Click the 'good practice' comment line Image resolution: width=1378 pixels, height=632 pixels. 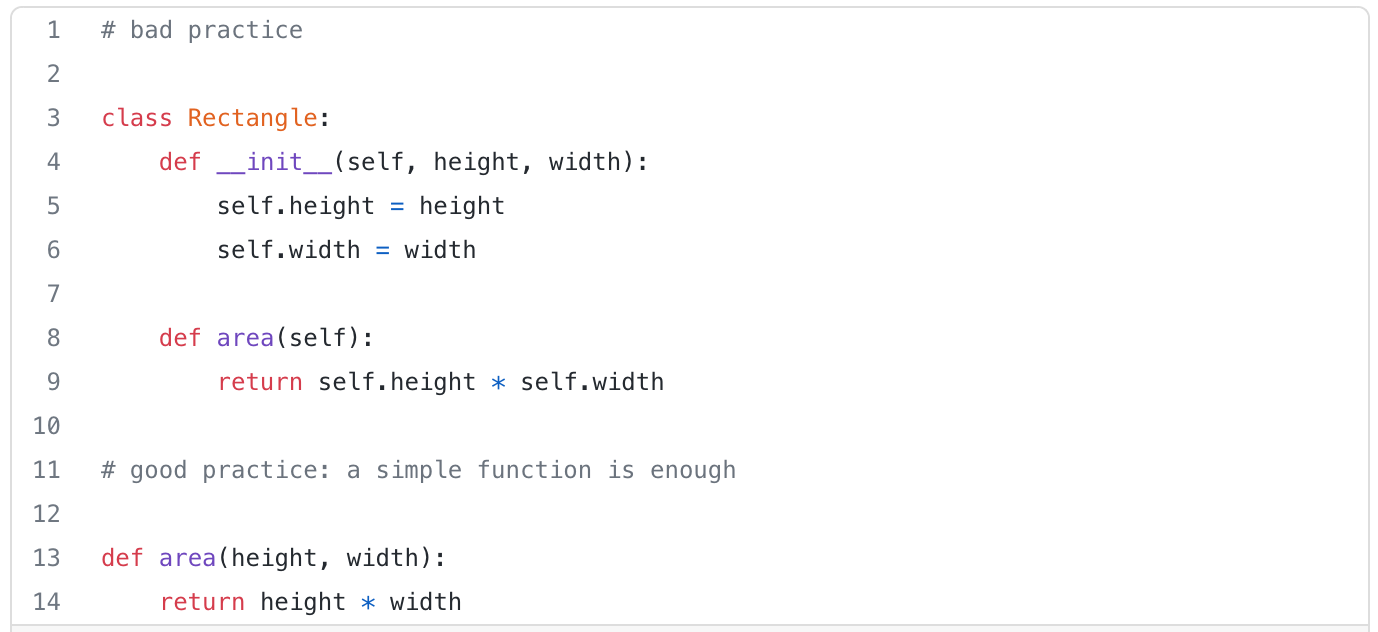tap(418, 470)
